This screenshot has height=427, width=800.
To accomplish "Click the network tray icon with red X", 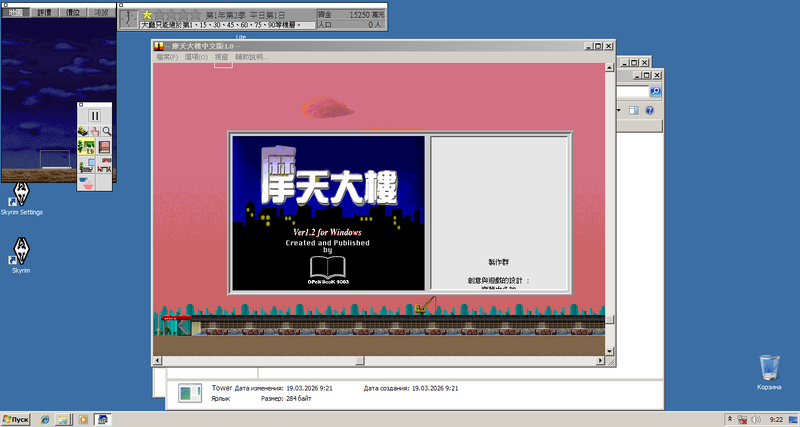I will point(742,419).
